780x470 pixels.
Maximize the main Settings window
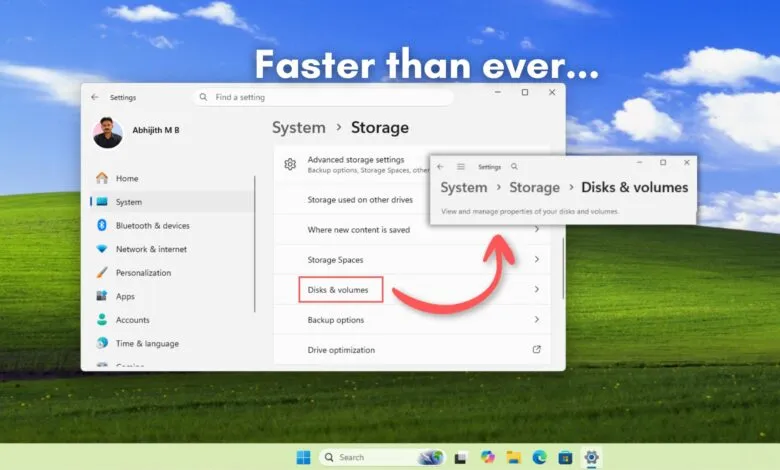(525, 93)
